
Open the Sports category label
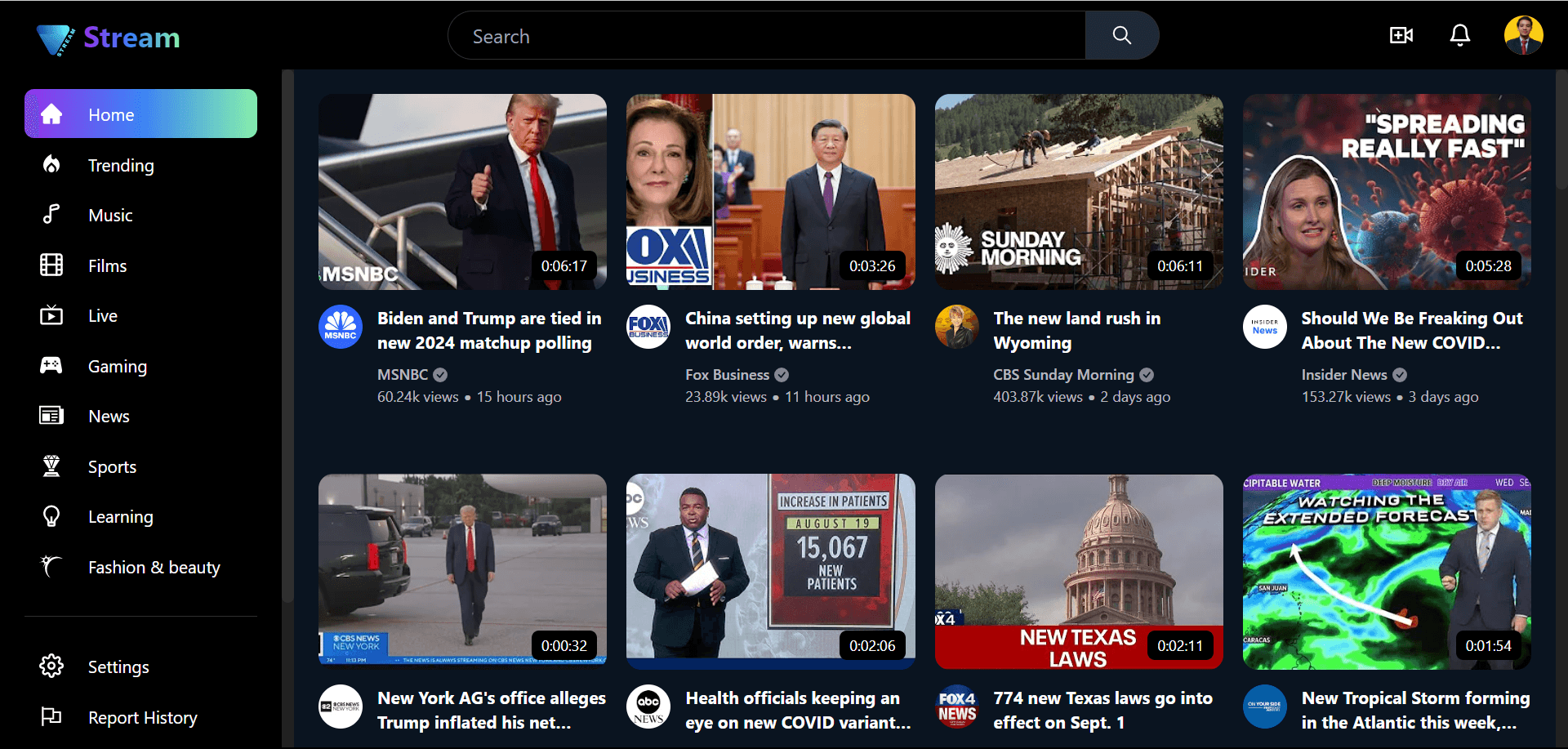[112, 467]
